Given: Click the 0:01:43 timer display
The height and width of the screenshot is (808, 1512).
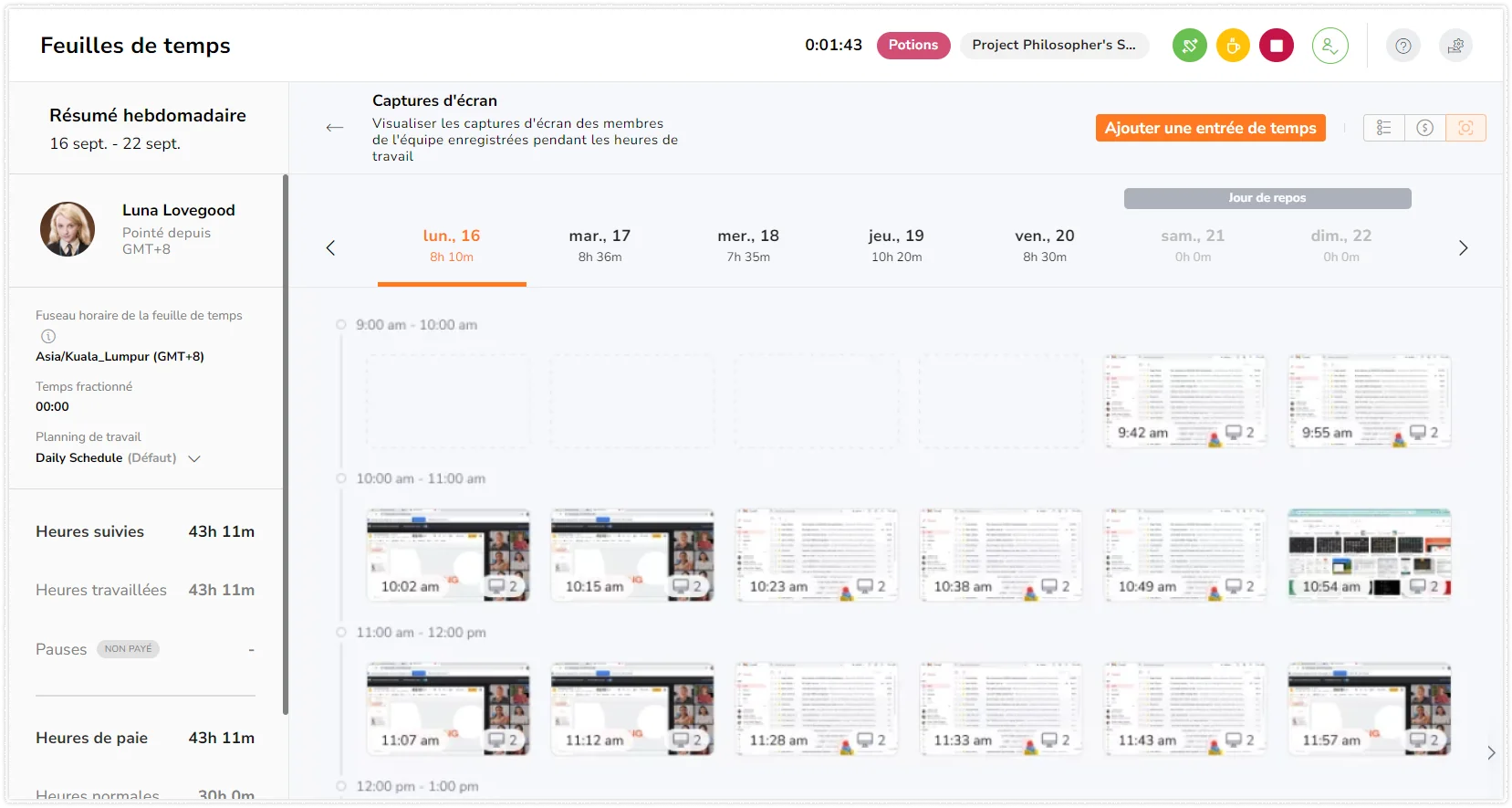Looking at the screenshot, I should click(x=833, y=45).
